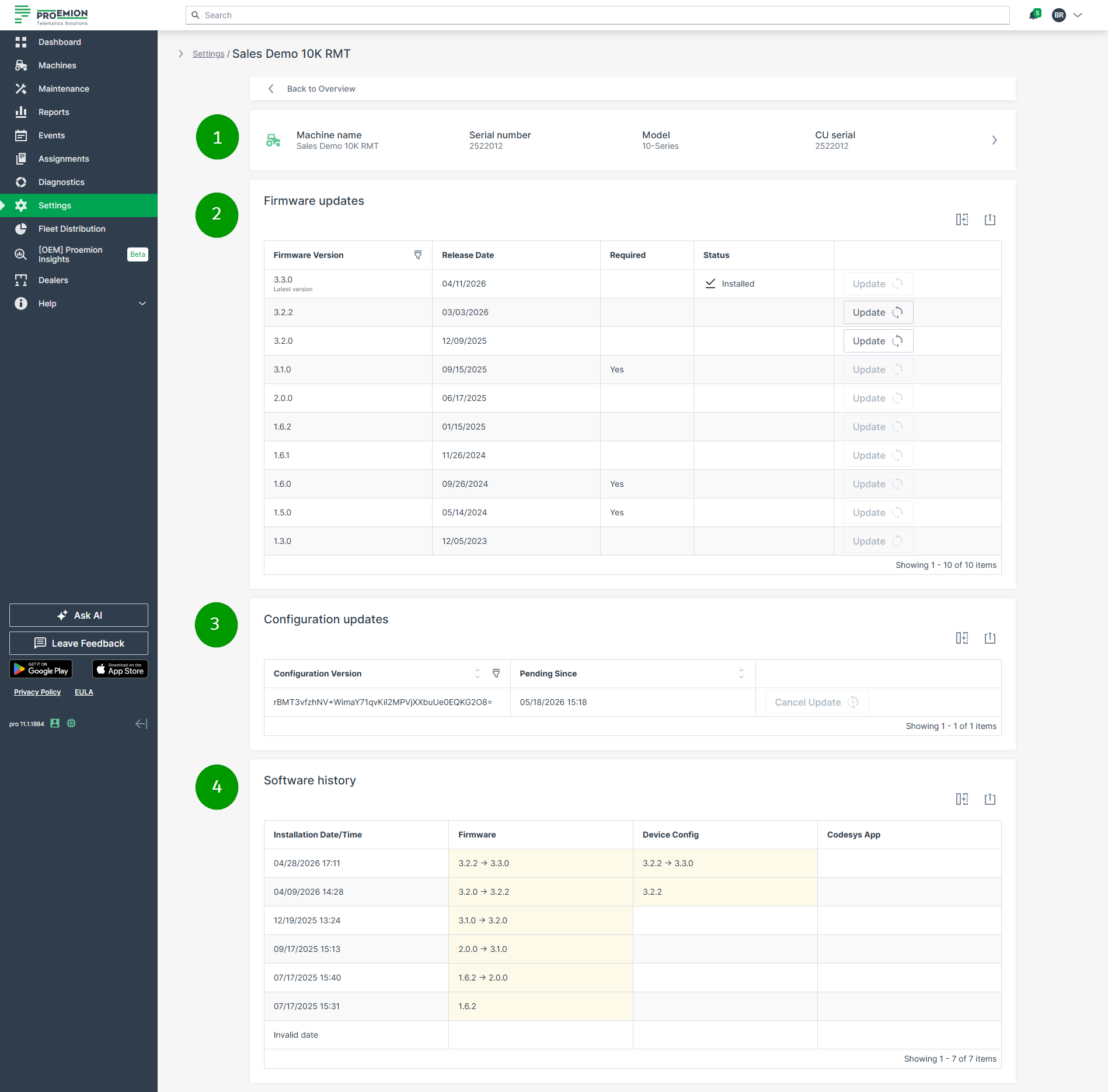1108x1092 pixels.
Task: Update to firmware version 3.2.2
Action: coord(878,312)
